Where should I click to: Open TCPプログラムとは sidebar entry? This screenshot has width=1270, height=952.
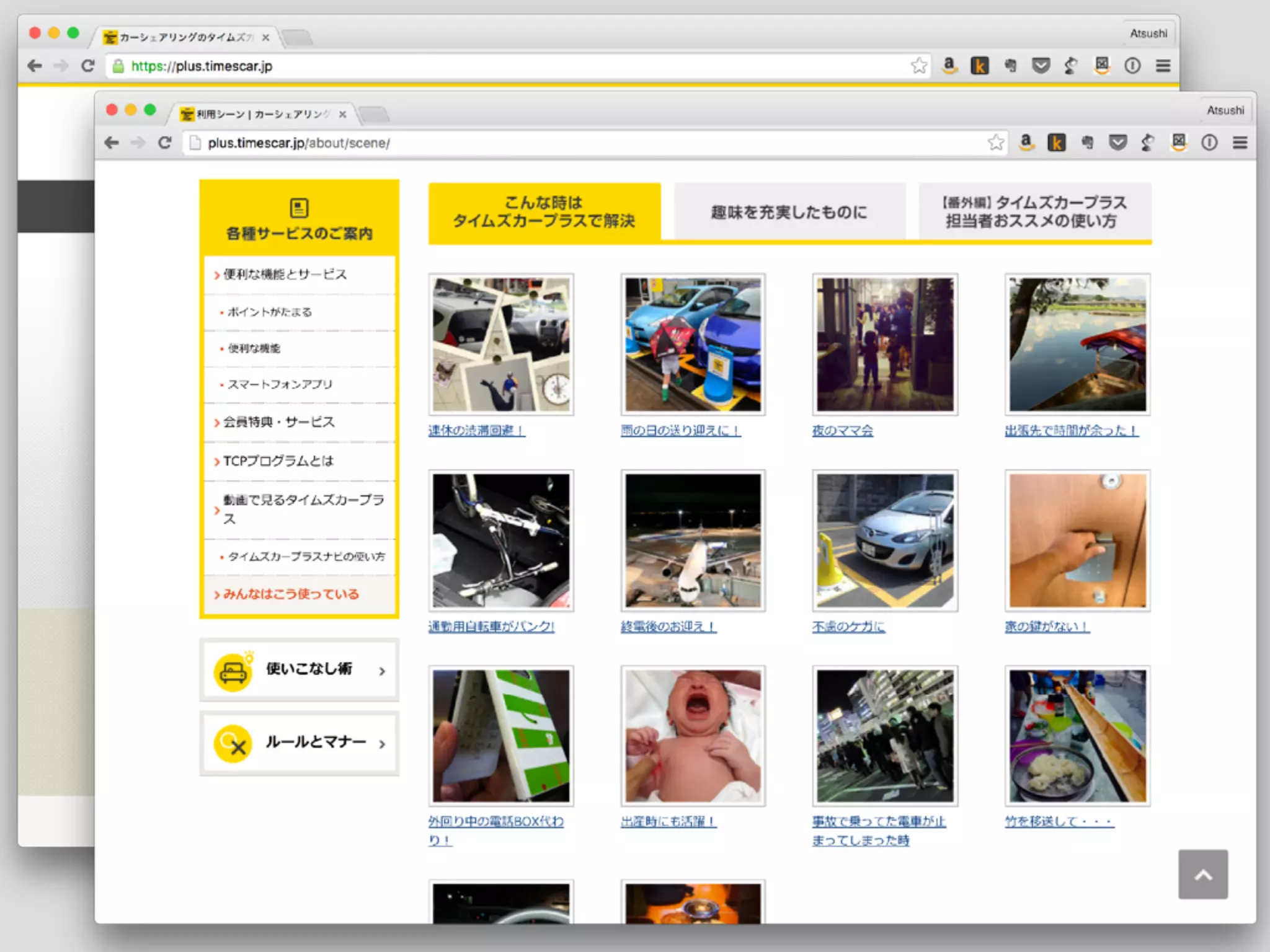pyautogui.click(x=278, y=461)
